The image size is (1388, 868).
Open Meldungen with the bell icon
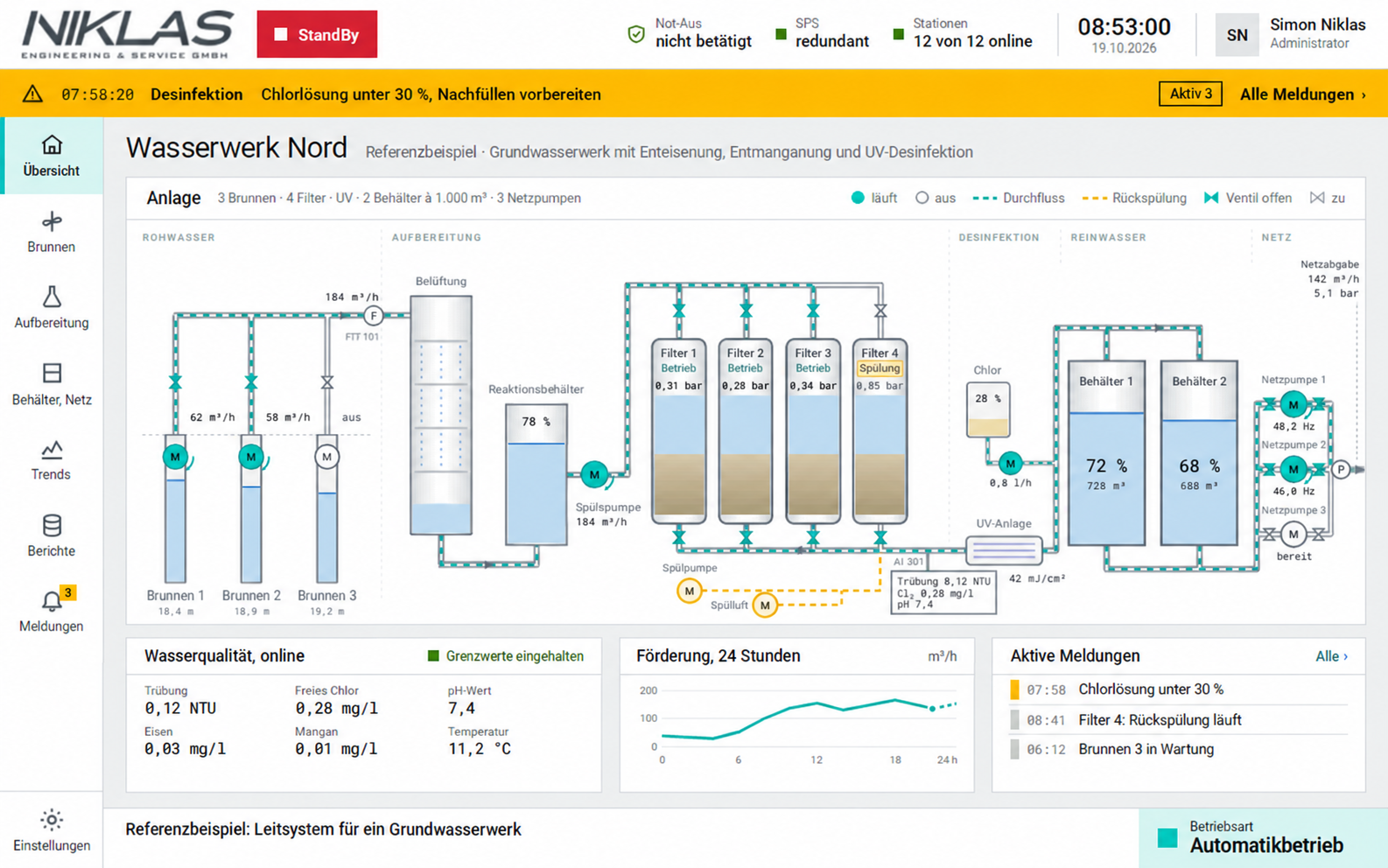point(51,612)
